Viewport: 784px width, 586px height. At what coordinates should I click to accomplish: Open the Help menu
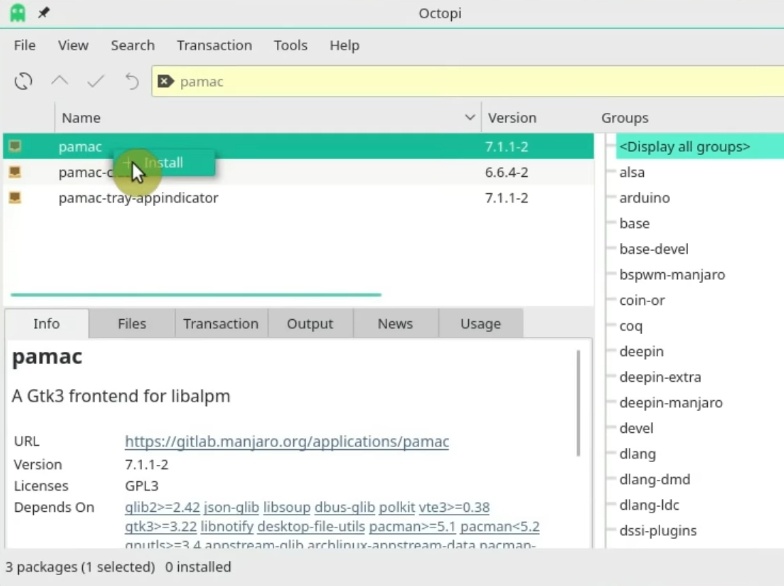344,46
